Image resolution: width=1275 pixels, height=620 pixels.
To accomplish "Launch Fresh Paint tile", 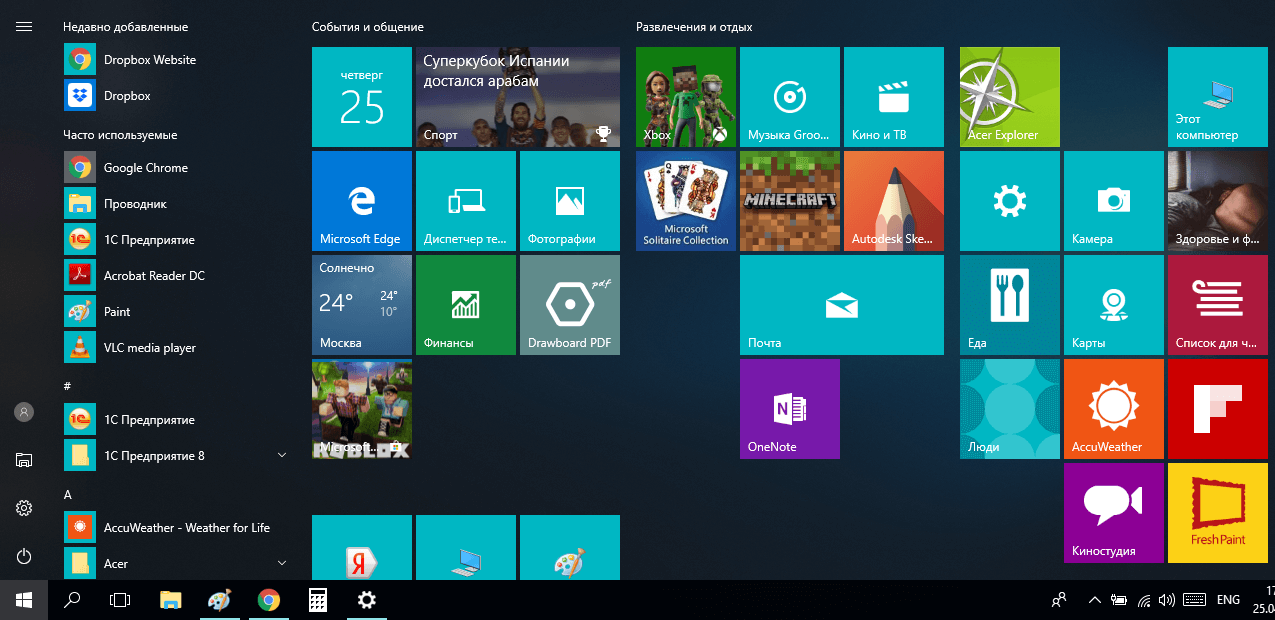I will (1217, 513).
